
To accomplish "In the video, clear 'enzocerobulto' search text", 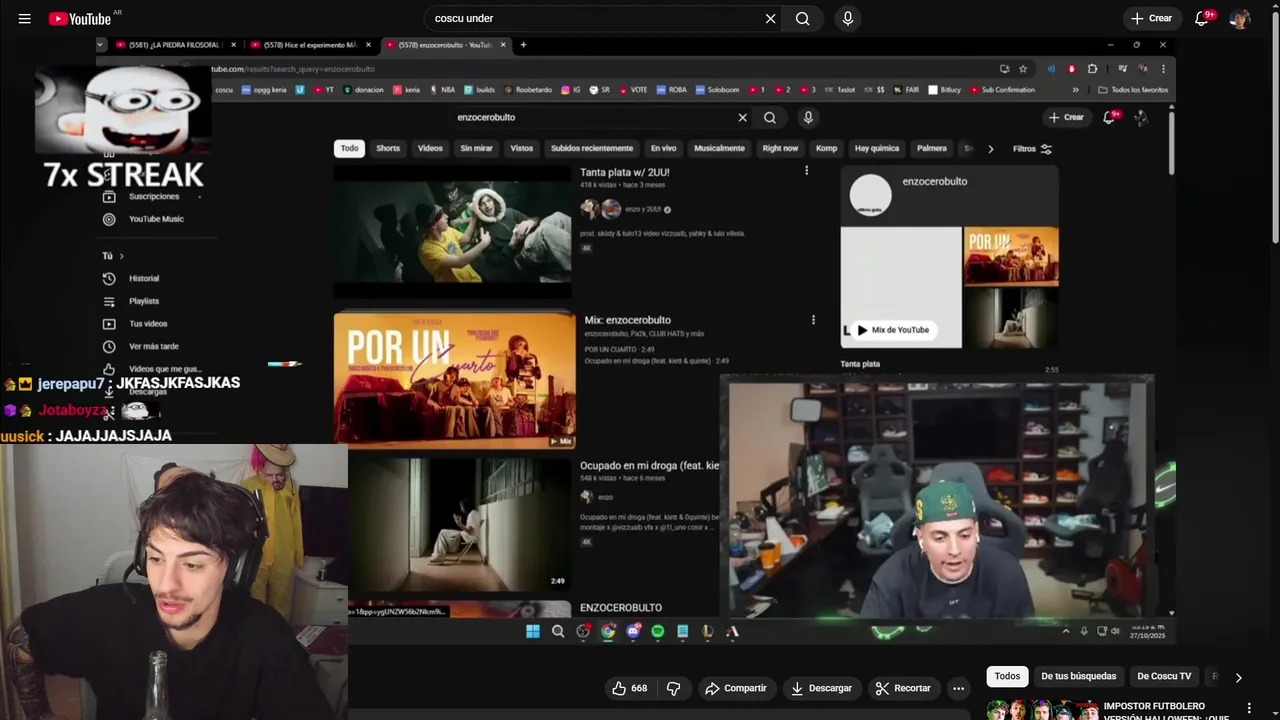I will point(742,117).
